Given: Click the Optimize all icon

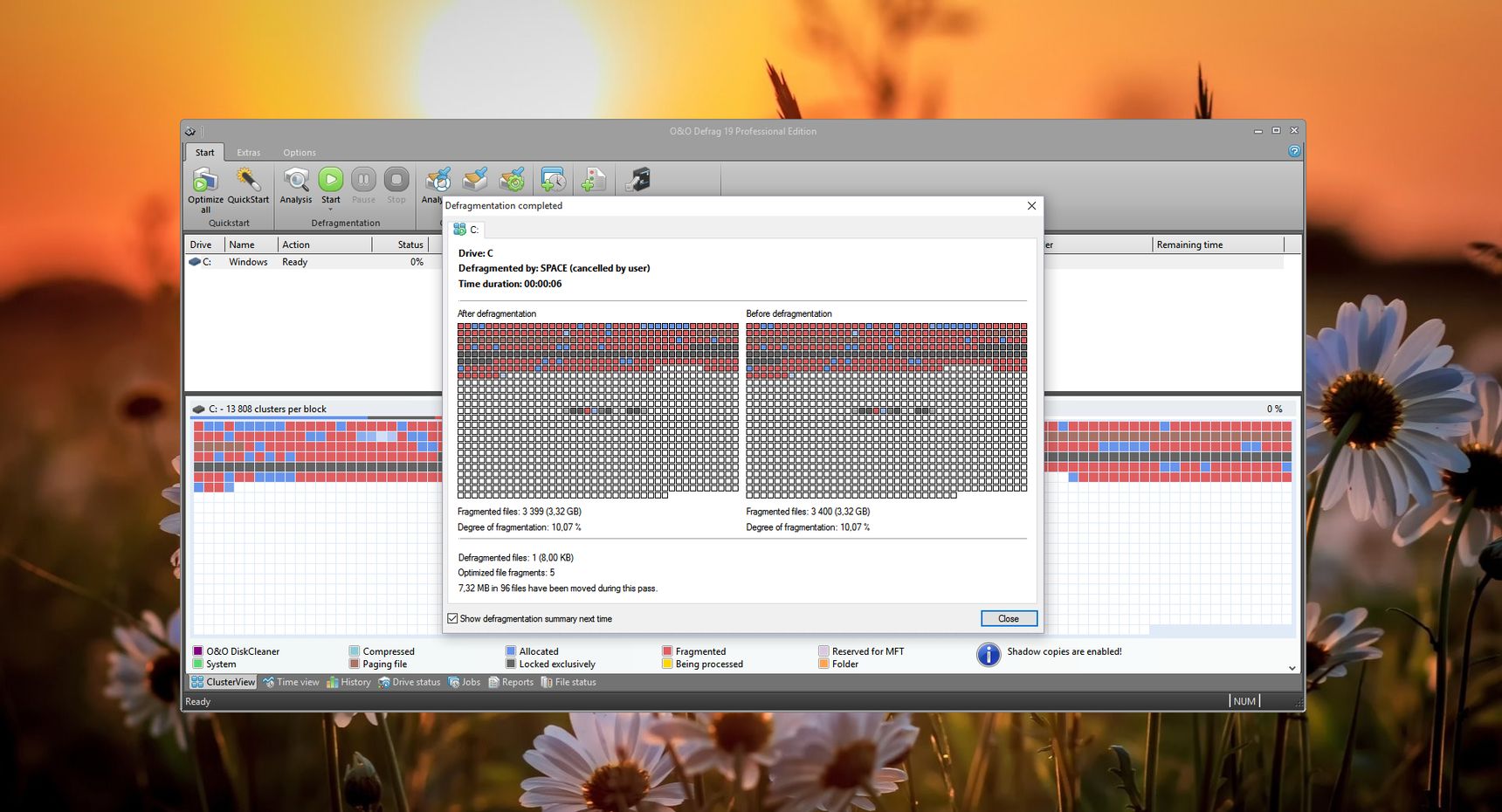Looking at the screenshot, I should tap(205, 181).
